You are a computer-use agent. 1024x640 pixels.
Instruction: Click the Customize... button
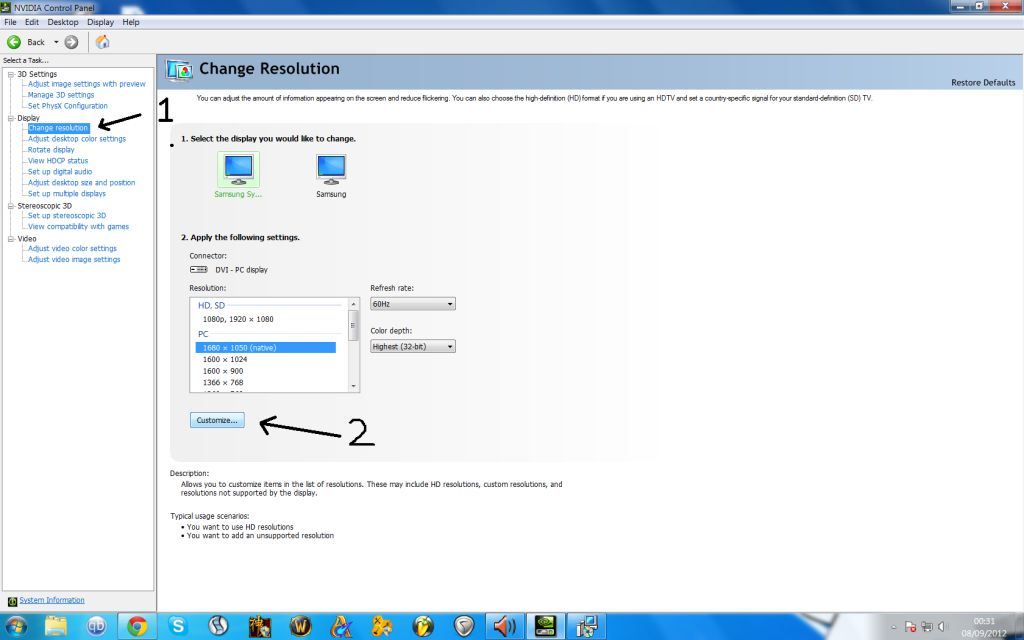click(217, 420)
